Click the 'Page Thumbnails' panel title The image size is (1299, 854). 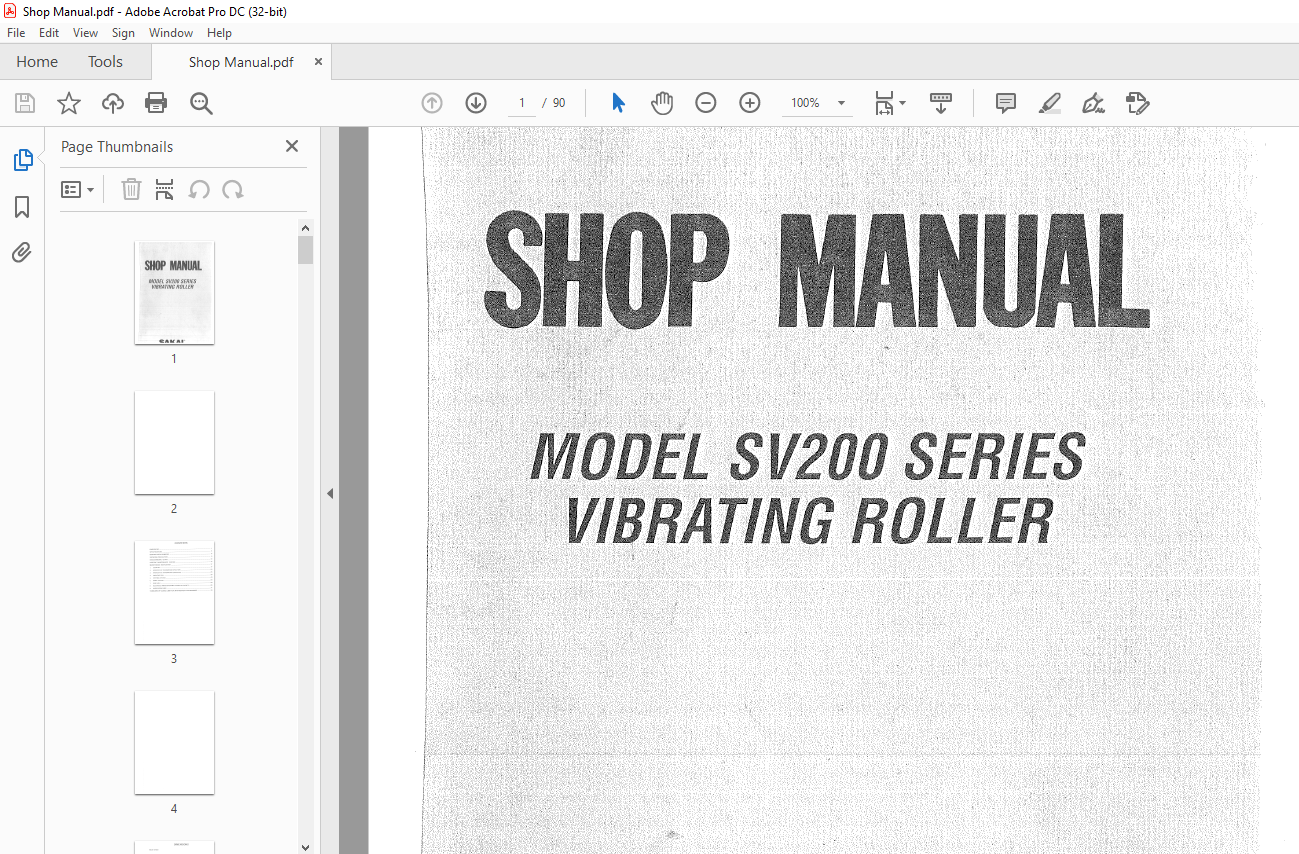click(x=117, y=146)
